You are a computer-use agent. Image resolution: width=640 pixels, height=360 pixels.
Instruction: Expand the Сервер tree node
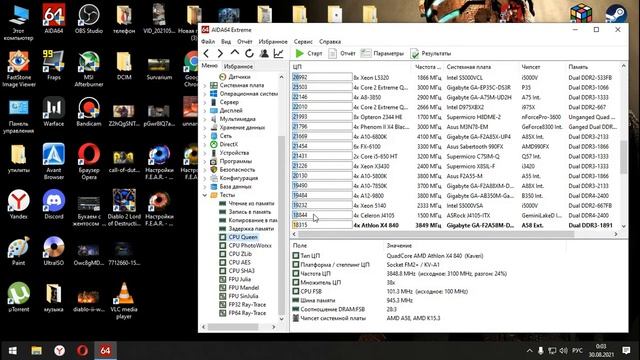205,102
